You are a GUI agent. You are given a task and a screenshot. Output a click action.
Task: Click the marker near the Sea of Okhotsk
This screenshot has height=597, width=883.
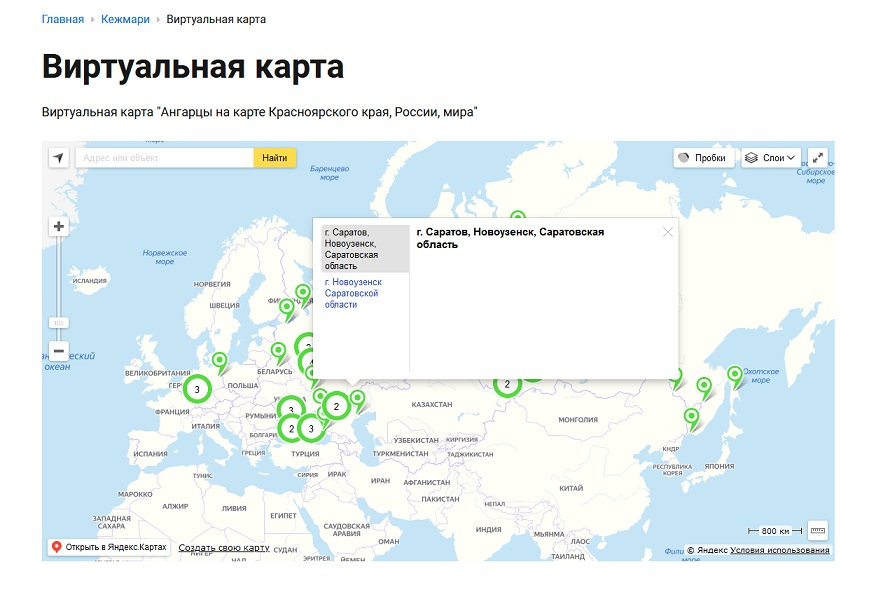pyautogui.click(x=736, y=375)
